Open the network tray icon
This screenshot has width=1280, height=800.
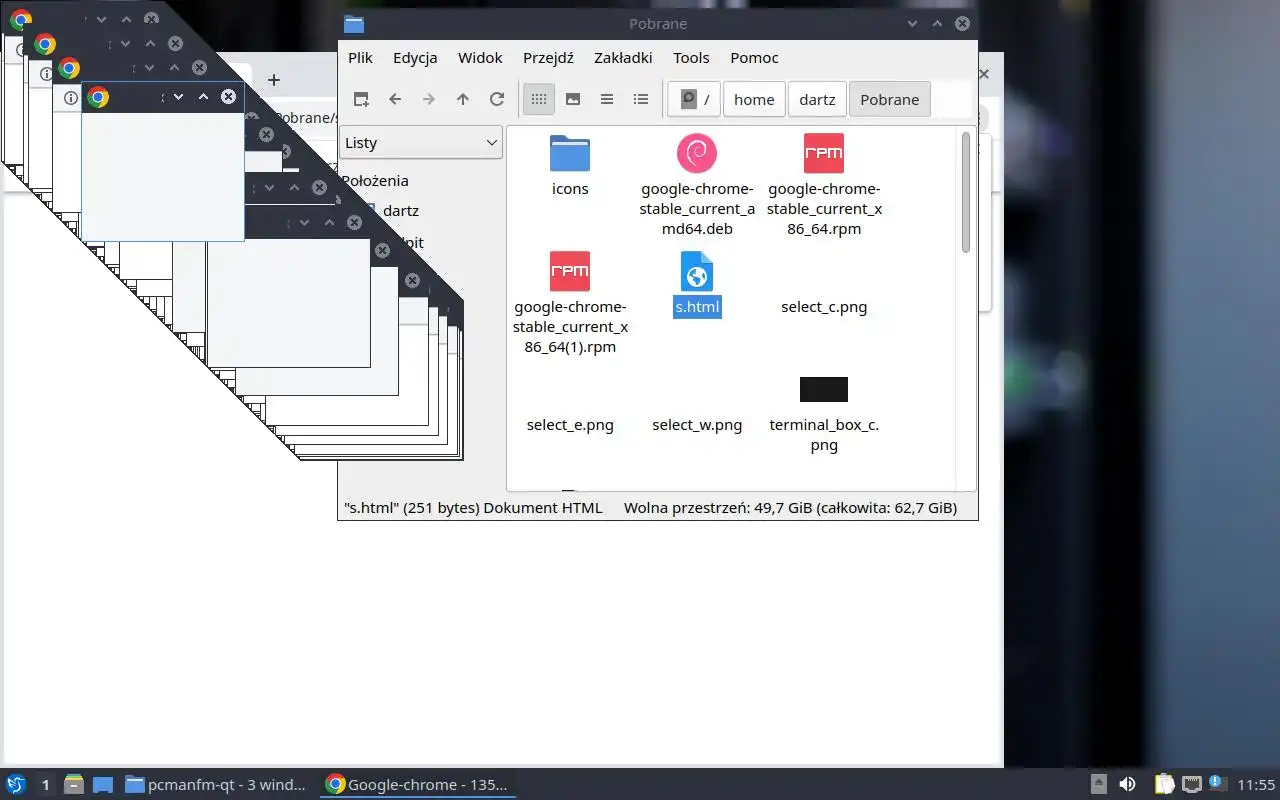click(x=1191, y=785)
